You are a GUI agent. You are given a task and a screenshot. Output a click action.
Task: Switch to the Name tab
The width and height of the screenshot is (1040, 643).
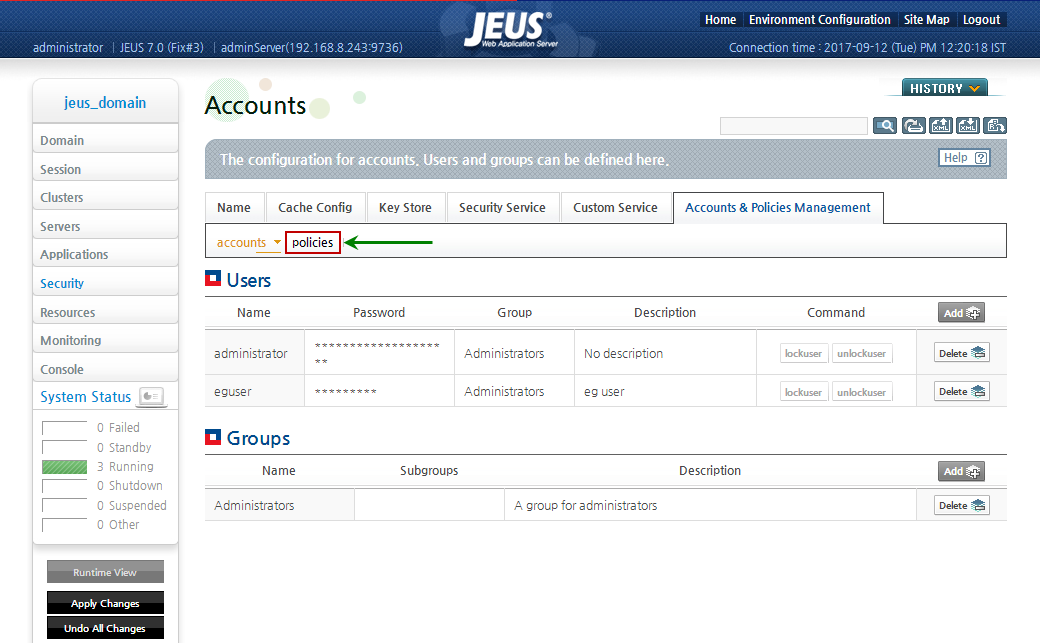(x=234, y=208)
